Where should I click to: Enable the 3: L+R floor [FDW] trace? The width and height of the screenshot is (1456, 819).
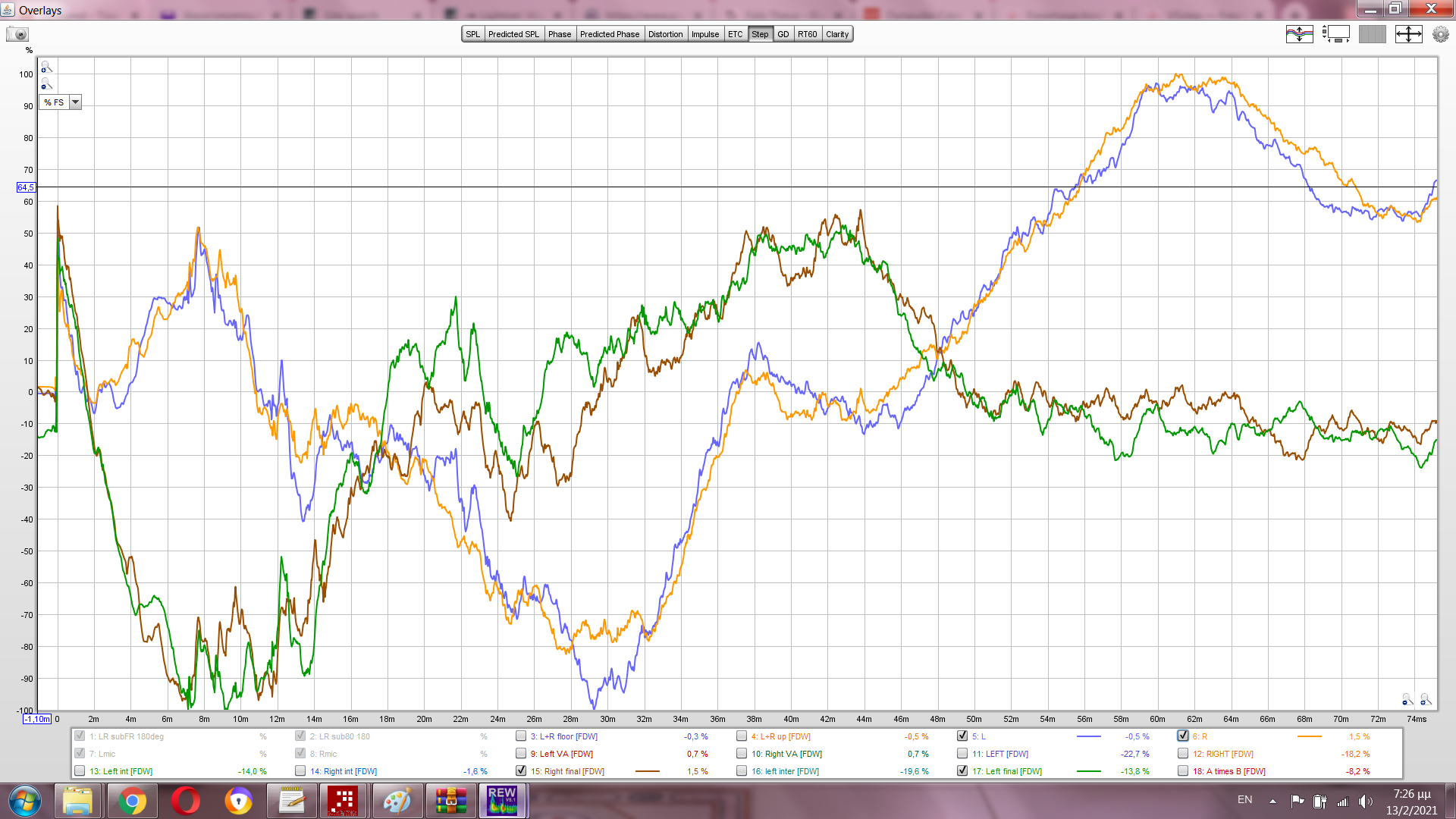521,736
